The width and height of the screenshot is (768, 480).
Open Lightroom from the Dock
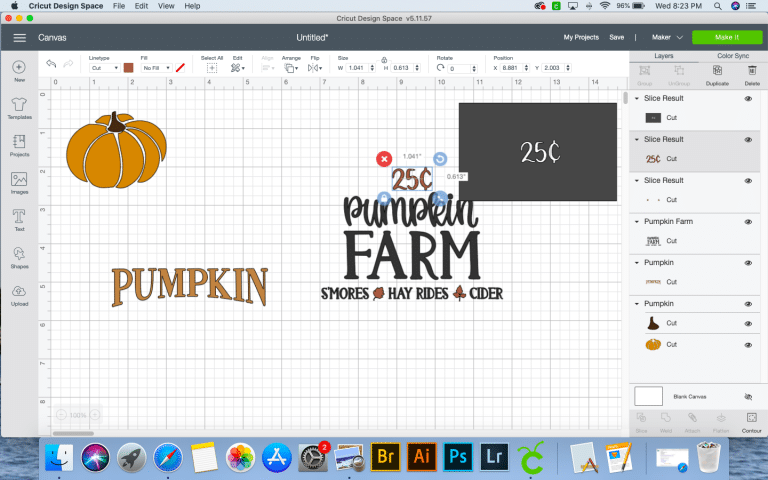494,456
